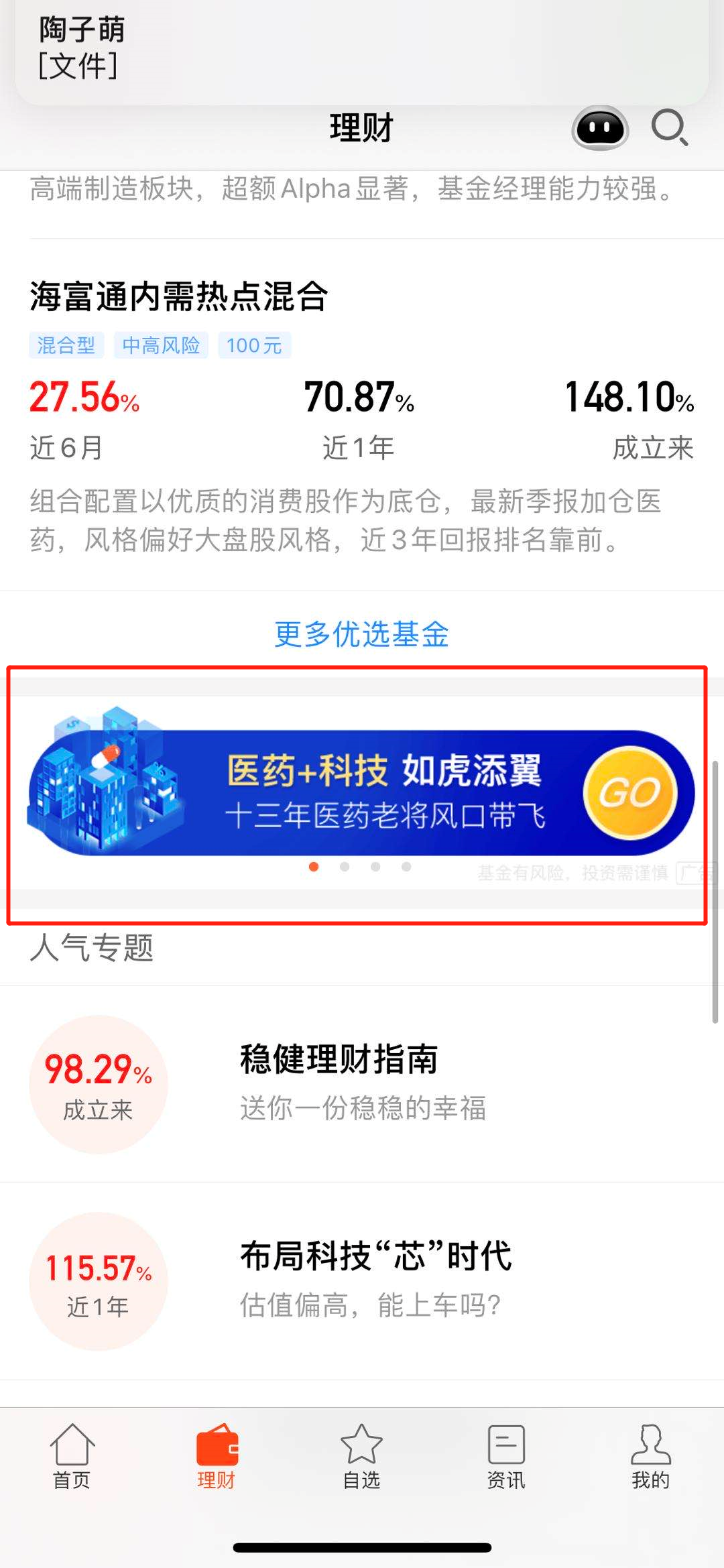Screen dimensions: 724x1568
Task: Open the robot assistant icon
Action: [600, 127]
